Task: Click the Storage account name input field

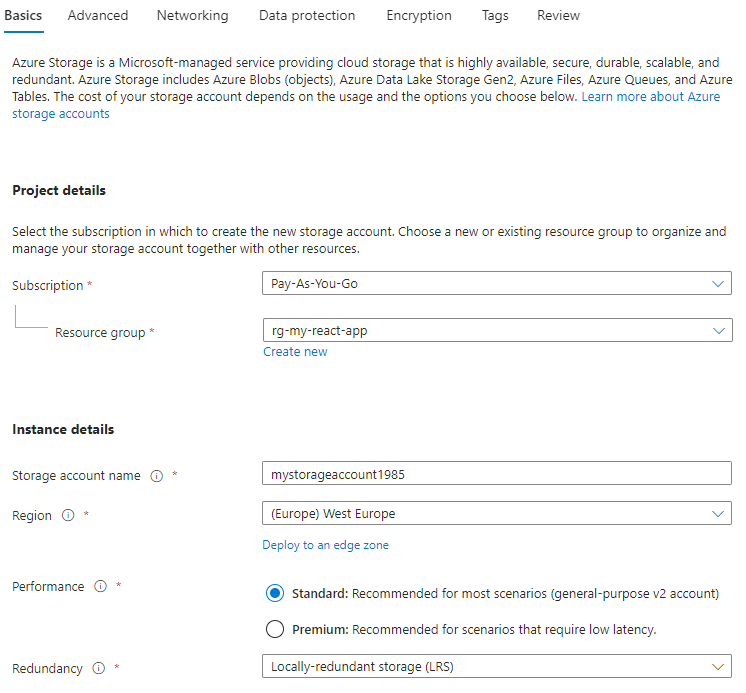Action: click(497, 473)
